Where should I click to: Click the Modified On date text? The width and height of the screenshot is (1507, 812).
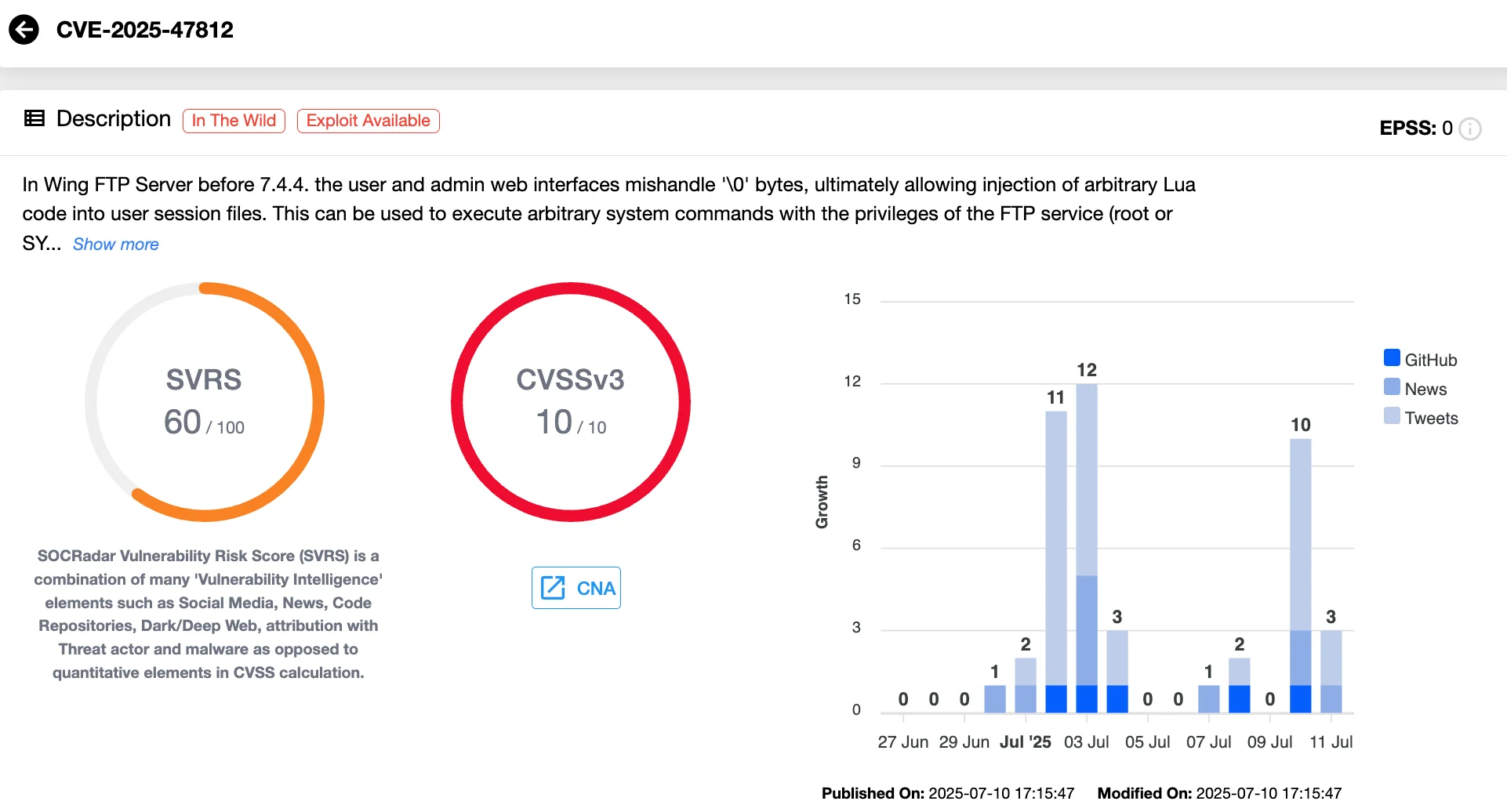1220,793
